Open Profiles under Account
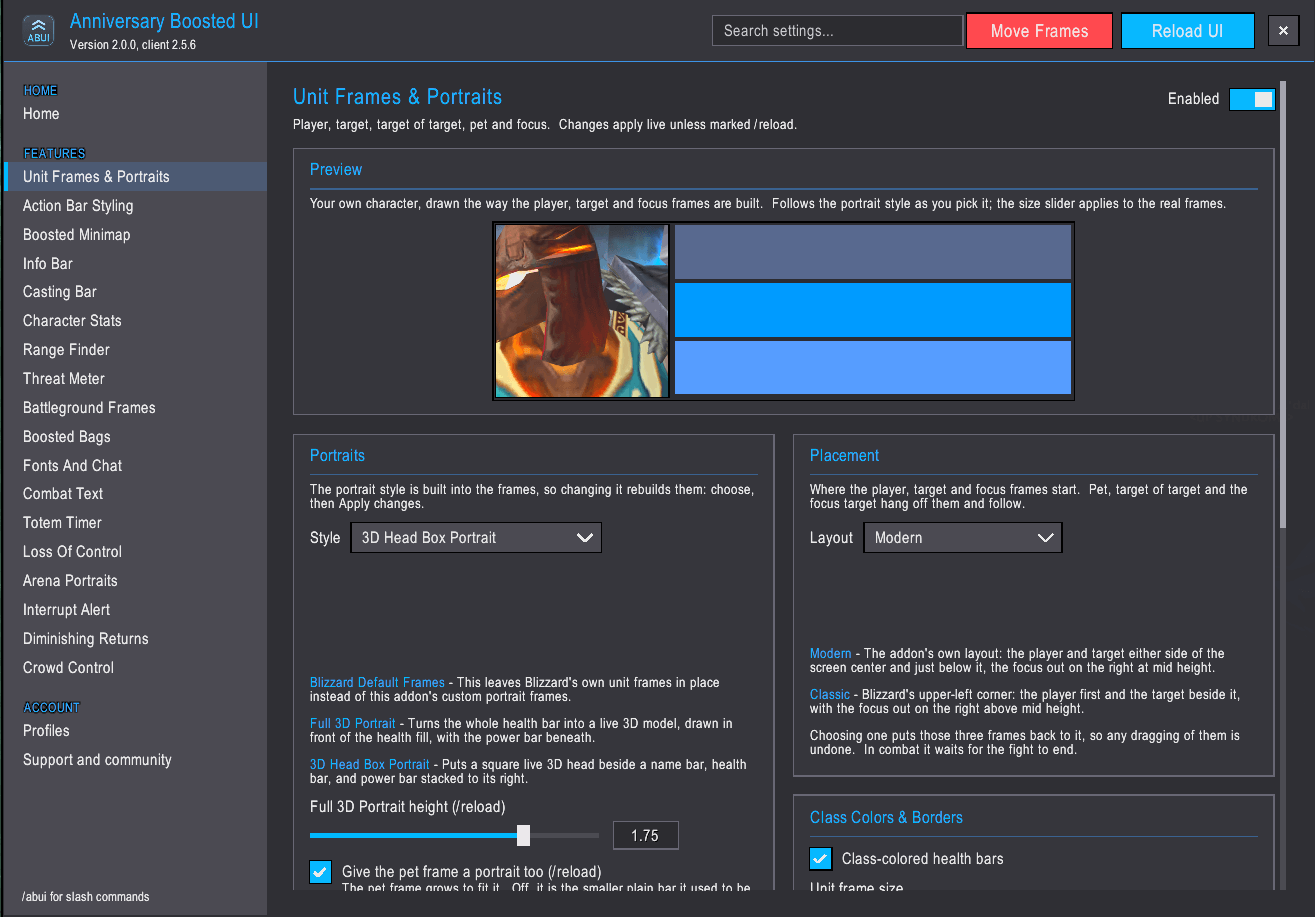Viewport: 1315px width, 917px height. (46, 731)
